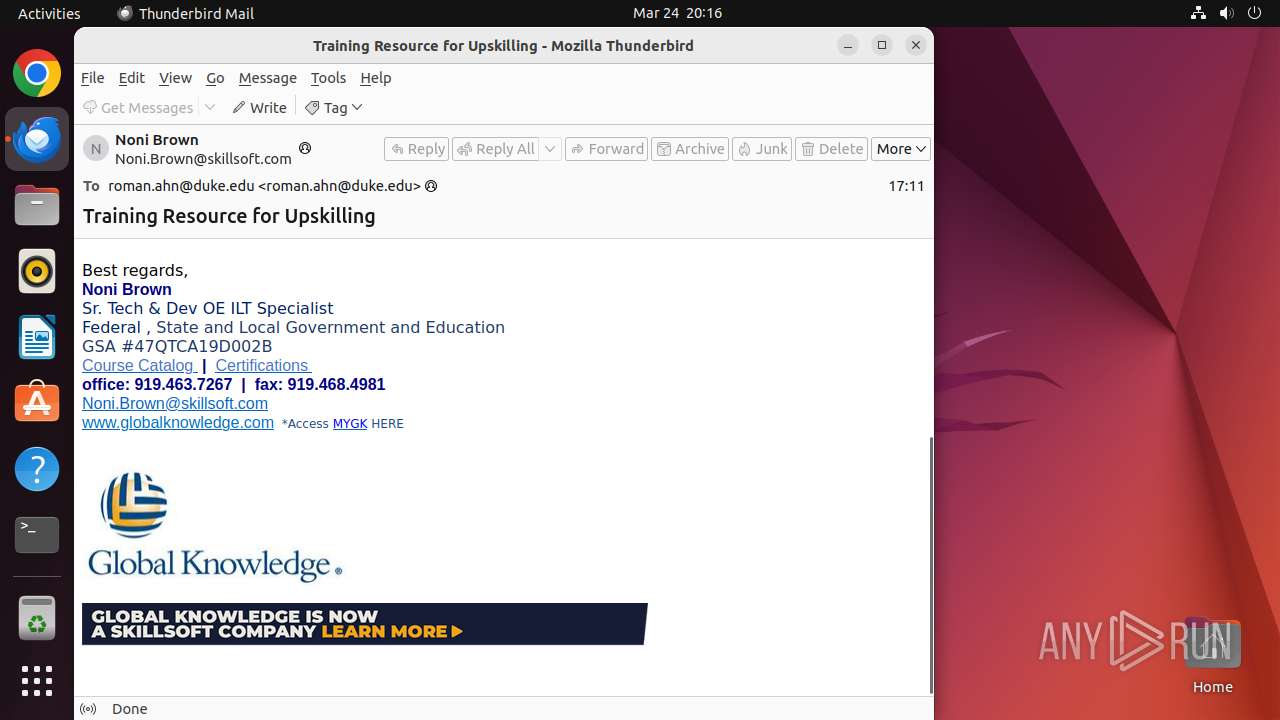
Task: Click sender avatar N icon
Action: (x=96, y=149)
